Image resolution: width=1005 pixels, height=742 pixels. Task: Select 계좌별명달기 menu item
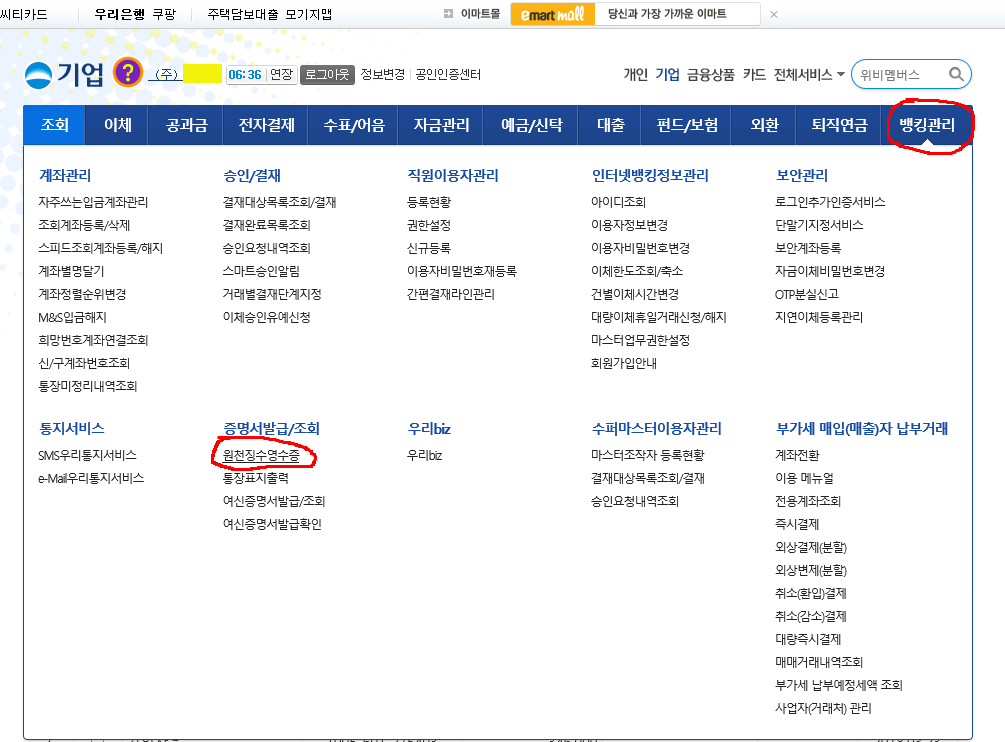click(71, 272)
